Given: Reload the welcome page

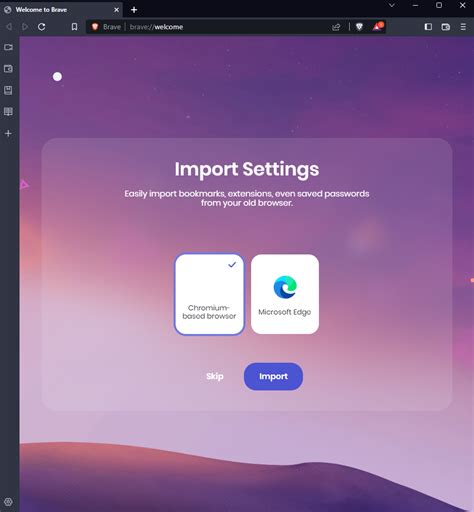Looking at the screenshot, I should coord(42,27).
